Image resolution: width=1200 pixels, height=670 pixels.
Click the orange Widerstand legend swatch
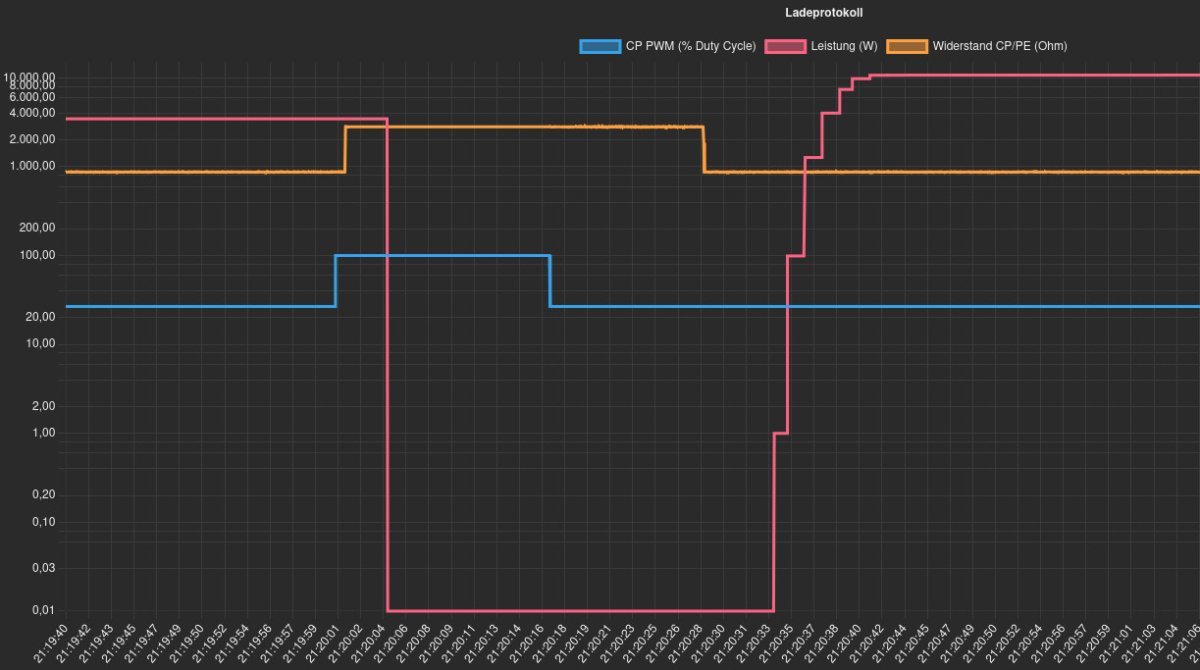coord(907,46)
